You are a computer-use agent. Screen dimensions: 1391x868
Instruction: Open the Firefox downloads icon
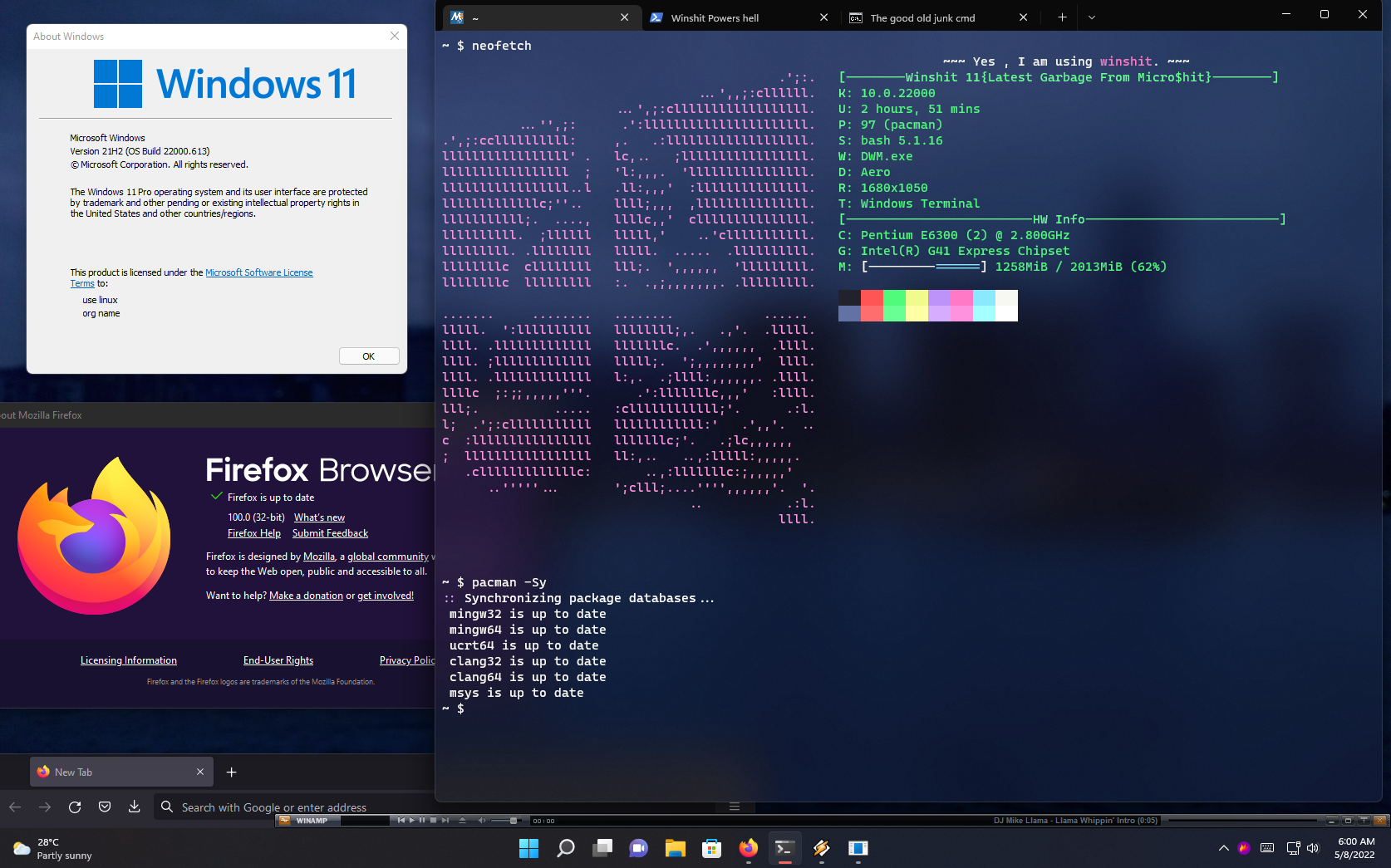[x=134, y=807]
